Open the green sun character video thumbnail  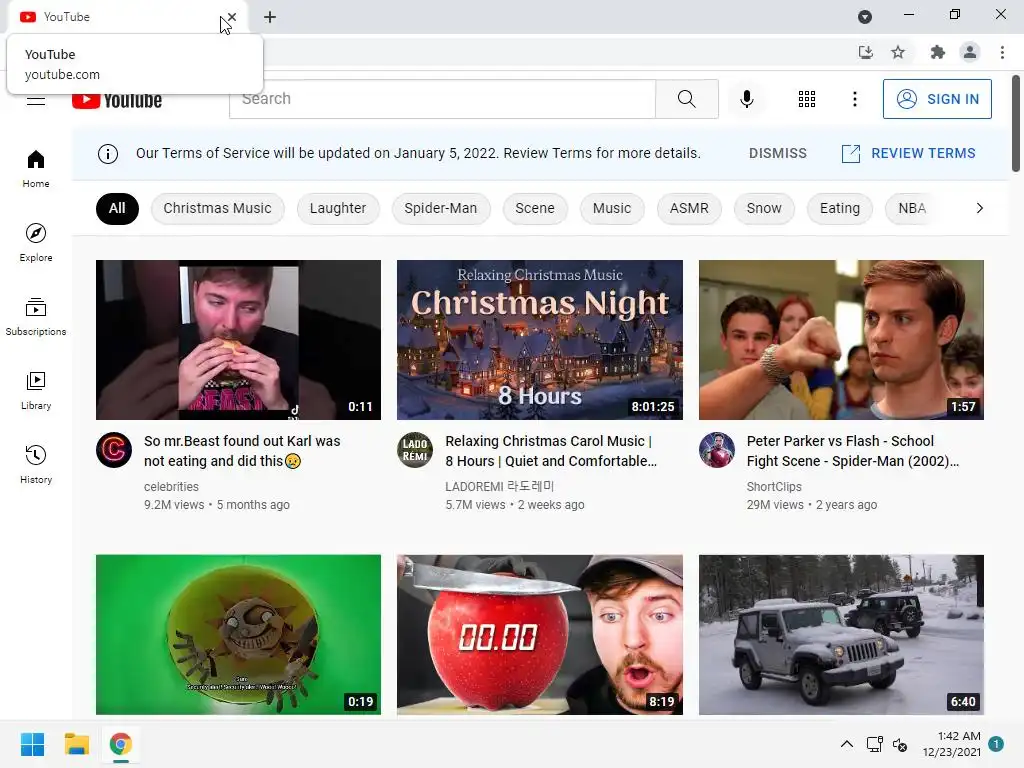pos(238,634)
